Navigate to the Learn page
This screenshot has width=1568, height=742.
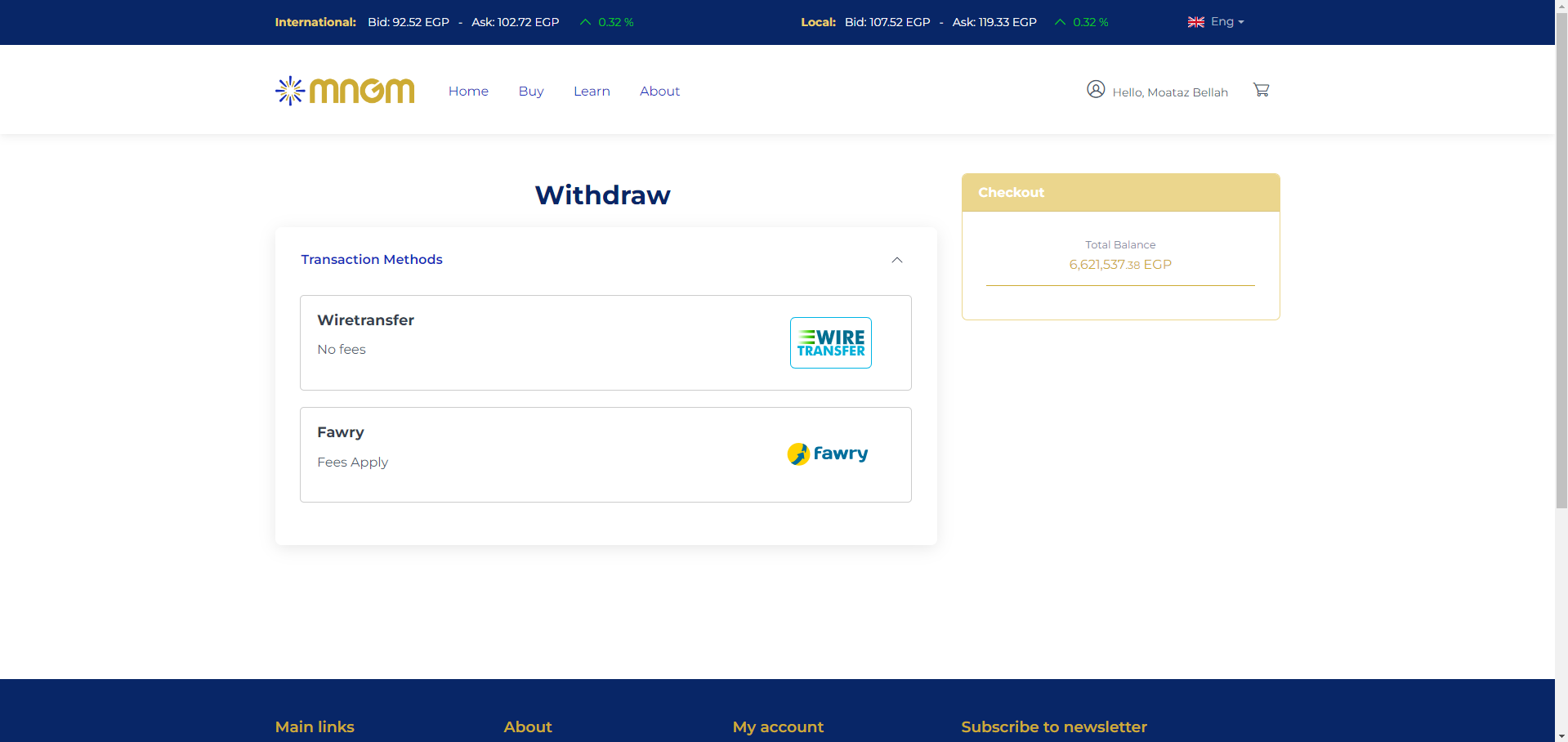(592, 92)
